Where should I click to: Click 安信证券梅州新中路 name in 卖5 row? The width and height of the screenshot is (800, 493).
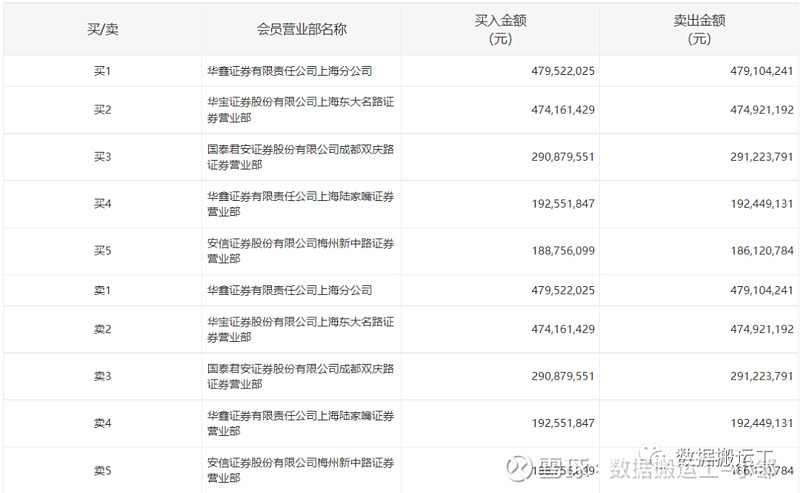pos(301,470)
